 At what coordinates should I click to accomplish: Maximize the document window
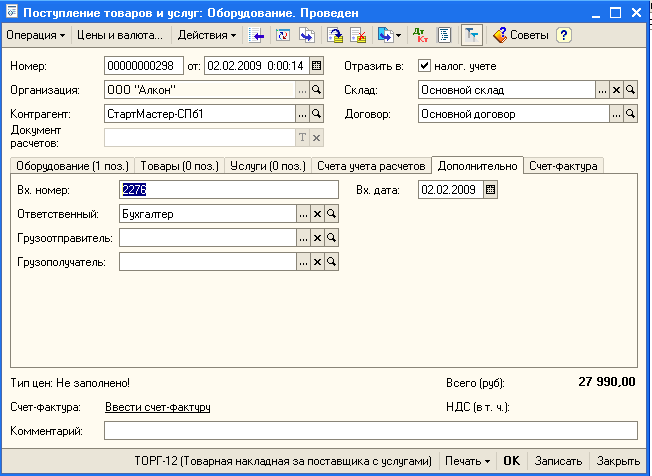pyautogui.click(x=615, y=13)
